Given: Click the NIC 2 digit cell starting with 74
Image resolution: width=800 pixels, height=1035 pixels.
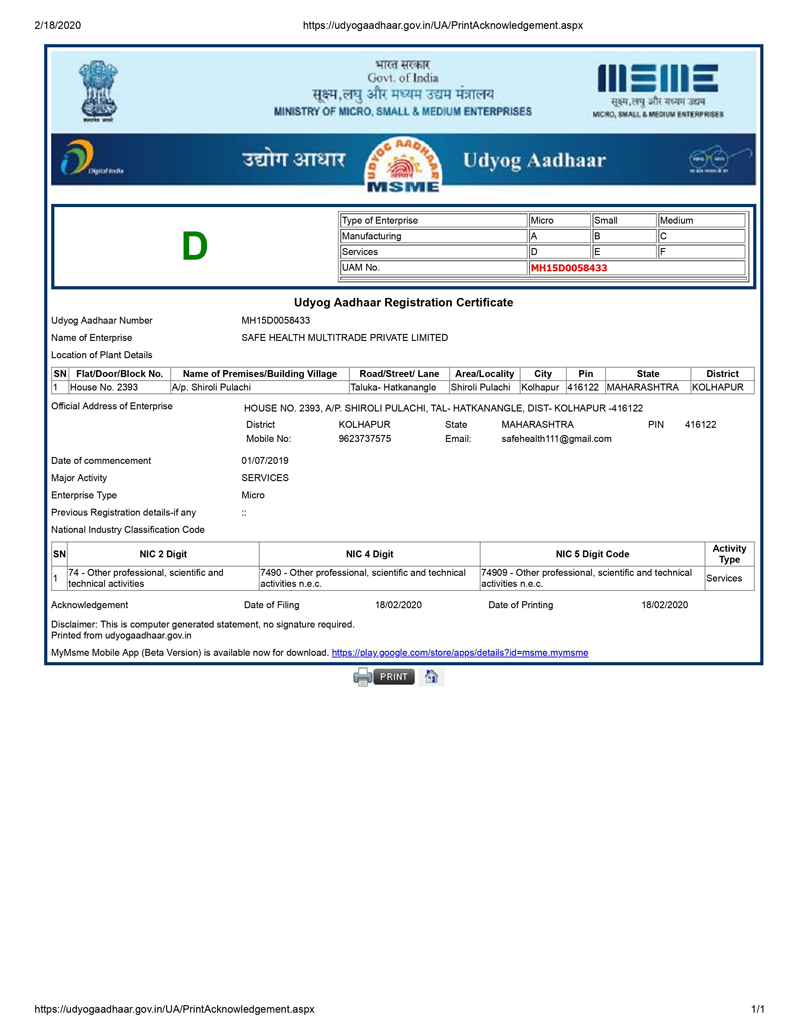Looking at the screenshot, I should [163, 578].
